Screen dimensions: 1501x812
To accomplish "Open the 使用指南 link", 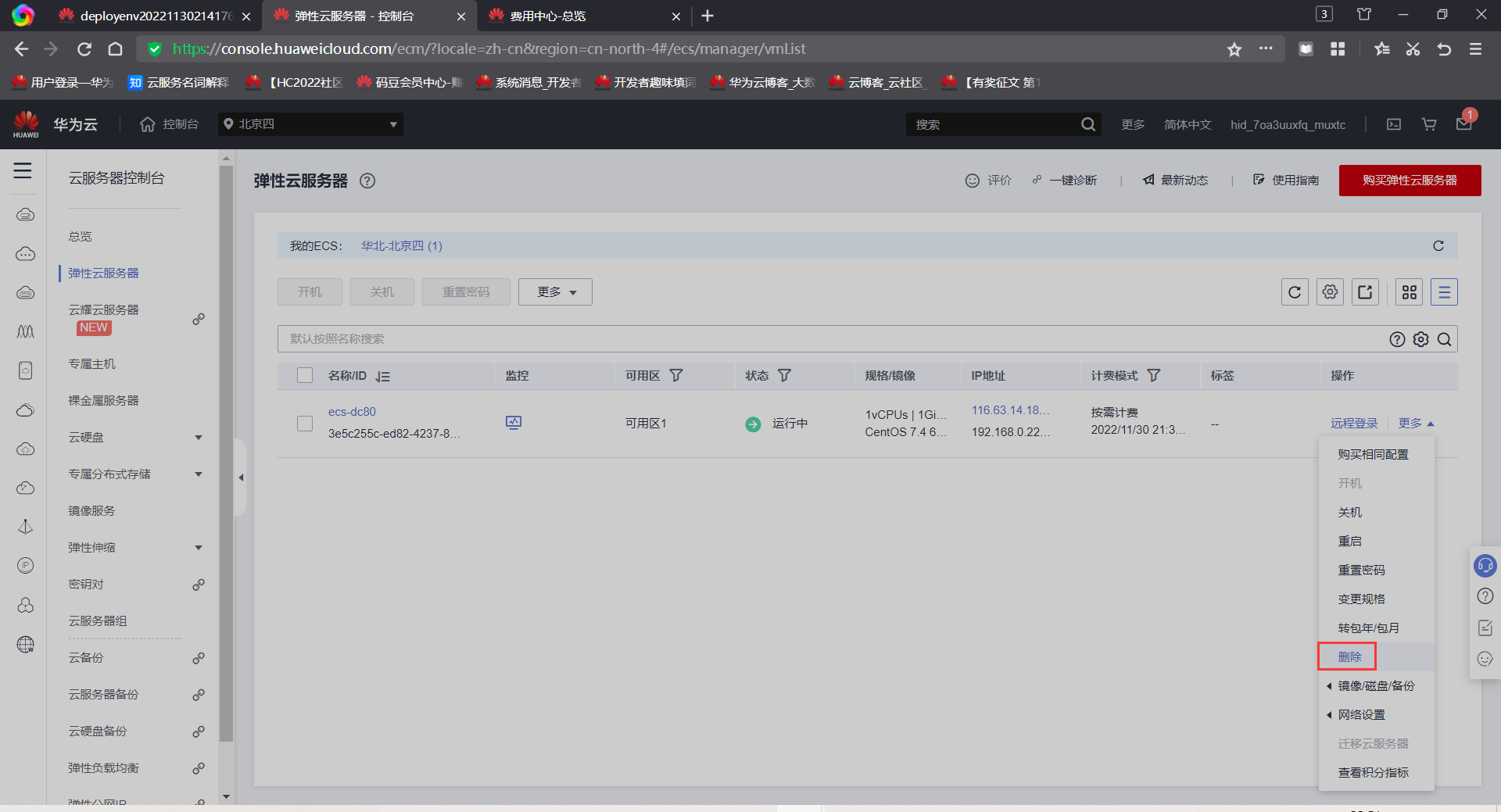I will click(x=1286, y=181).
